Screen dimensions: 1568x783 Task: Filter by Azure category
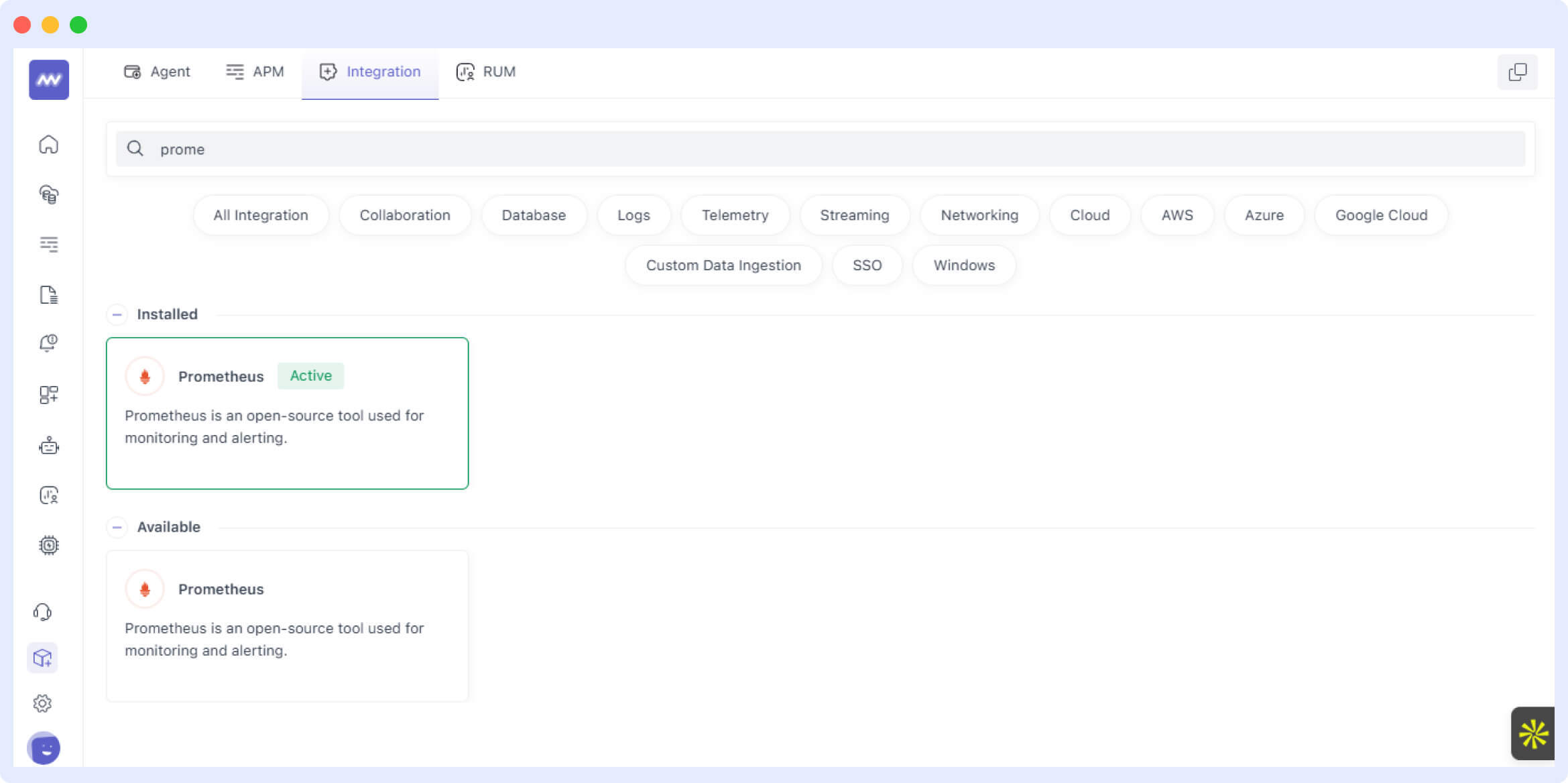(x=1264, y=215)
